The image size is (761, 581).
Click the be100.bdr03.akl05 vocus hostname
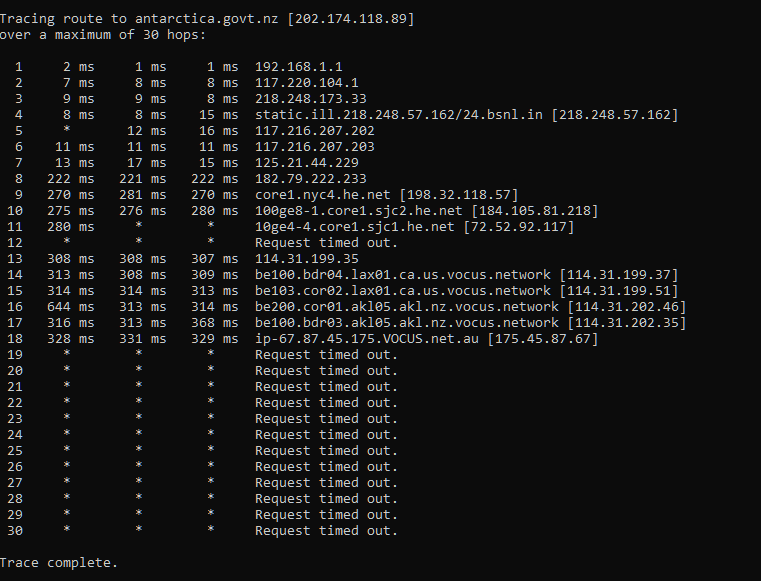[407, 323]
